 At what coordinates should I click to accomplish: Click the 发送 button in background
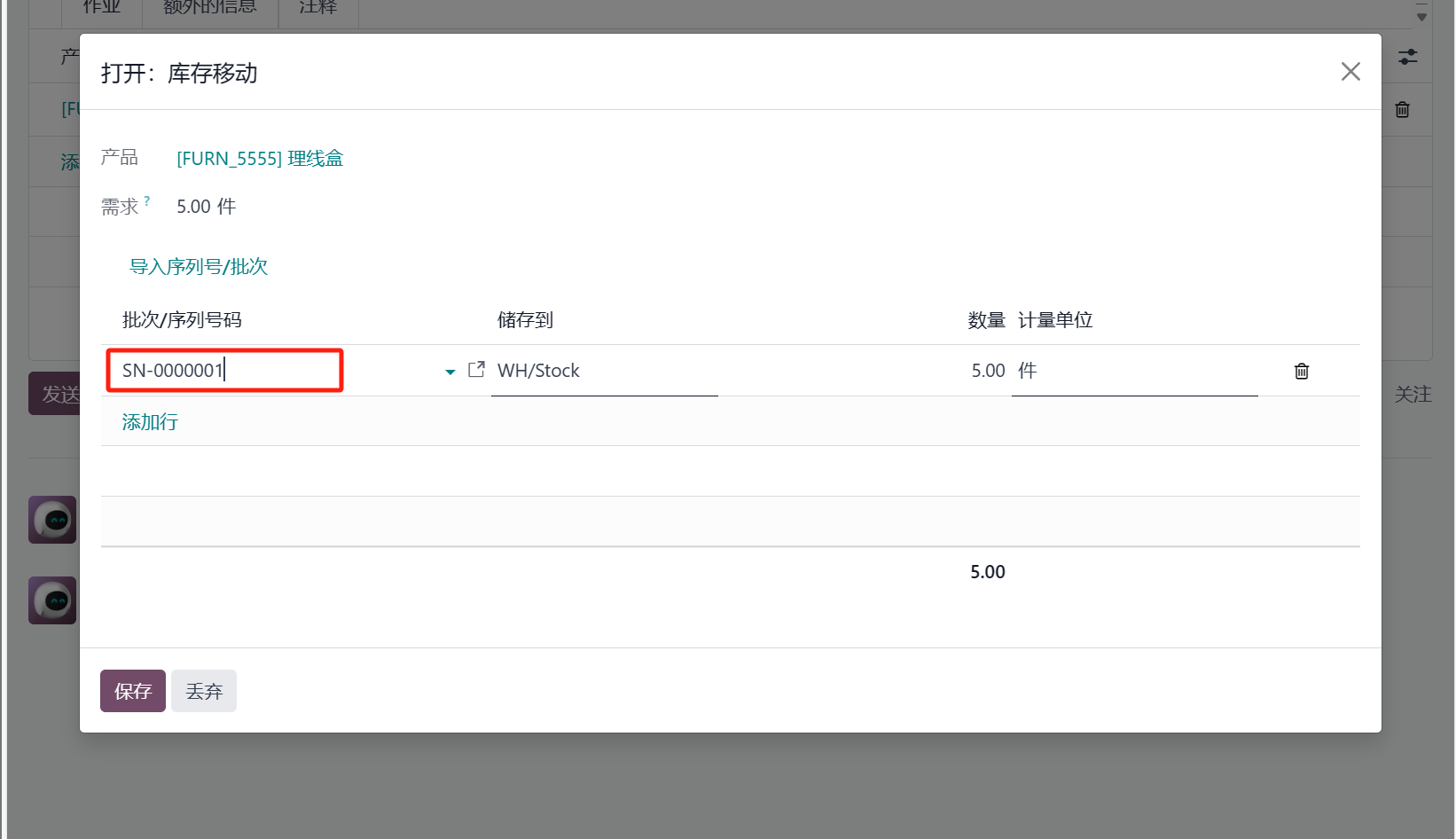click(x=54, y=394)
